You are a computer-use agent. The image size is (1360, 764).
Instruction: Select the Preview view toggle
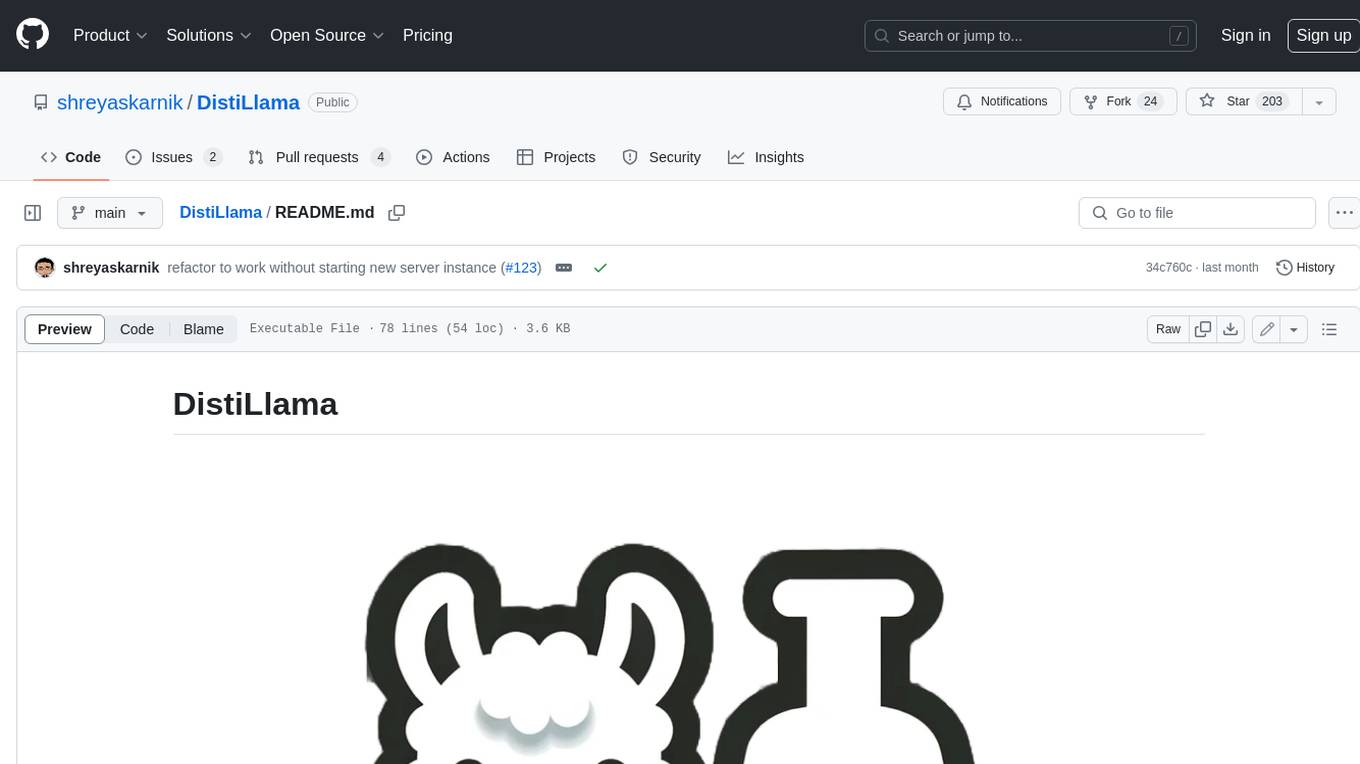click(65, 329)
